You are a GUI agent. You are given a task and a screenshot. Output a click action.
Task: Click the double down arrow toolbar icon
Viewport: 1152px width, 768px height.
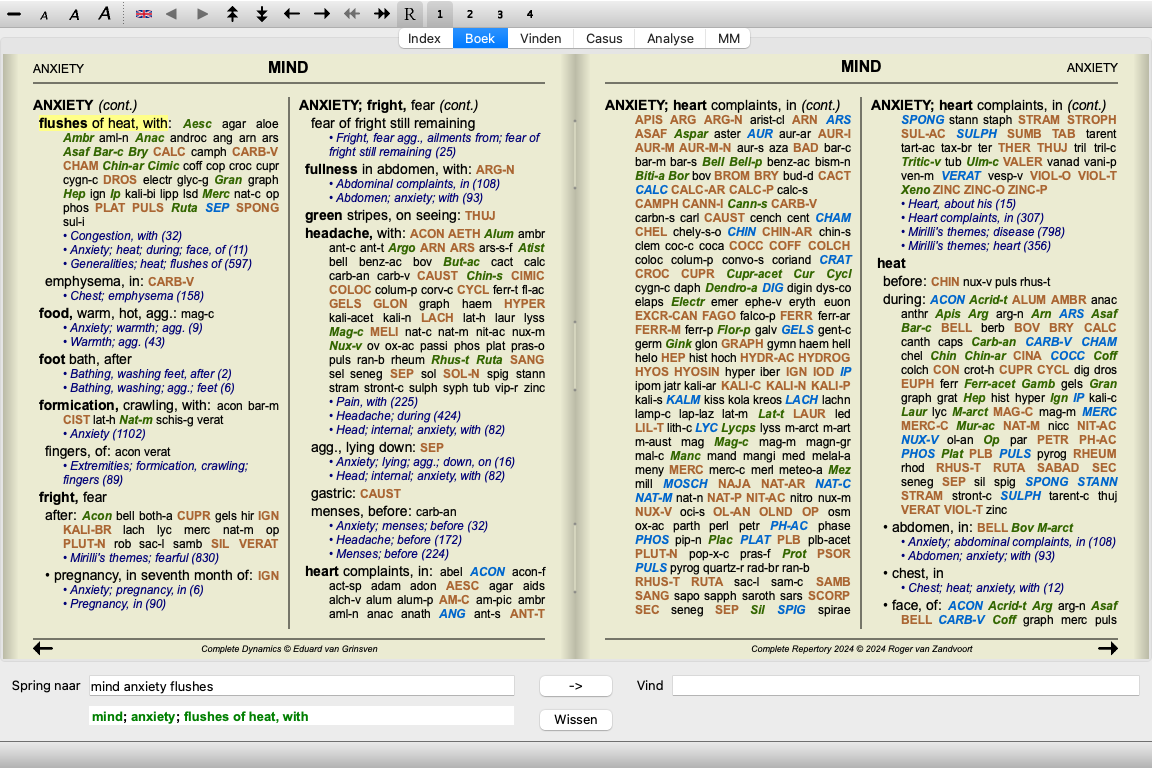[x=262, y=14]
